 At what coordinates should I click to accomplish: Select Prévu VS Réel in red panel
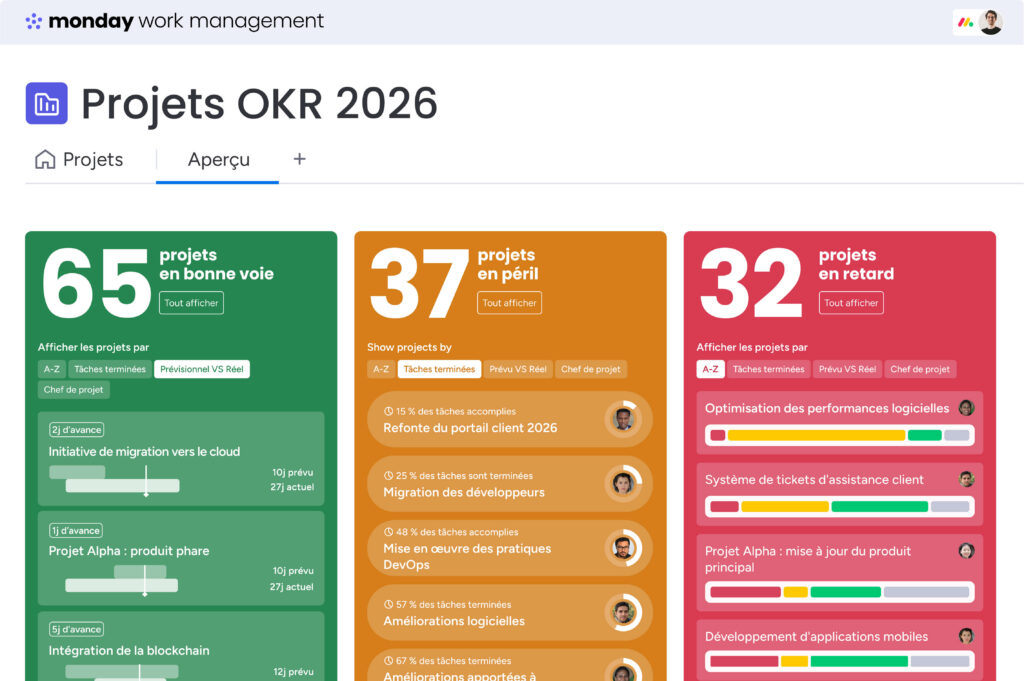pyautogui.click(x=848, y=369)
